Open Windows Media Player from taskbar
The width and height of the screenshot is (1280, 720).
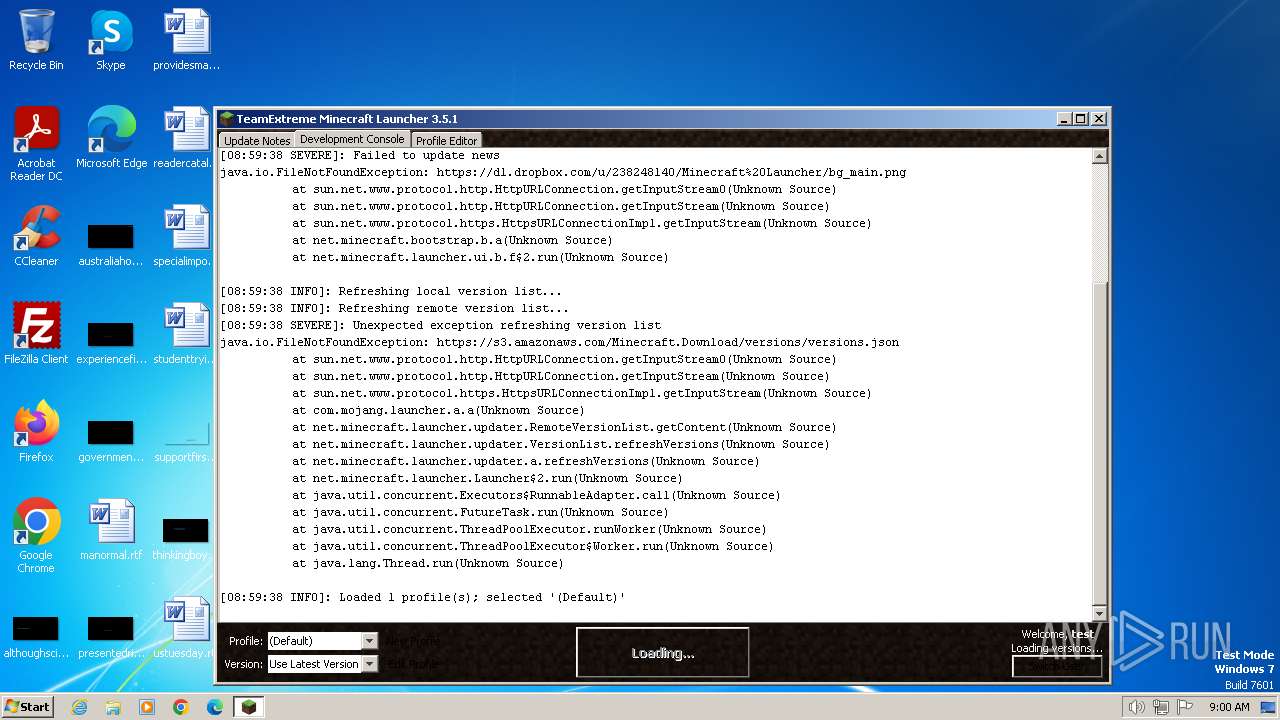[147, 707]
